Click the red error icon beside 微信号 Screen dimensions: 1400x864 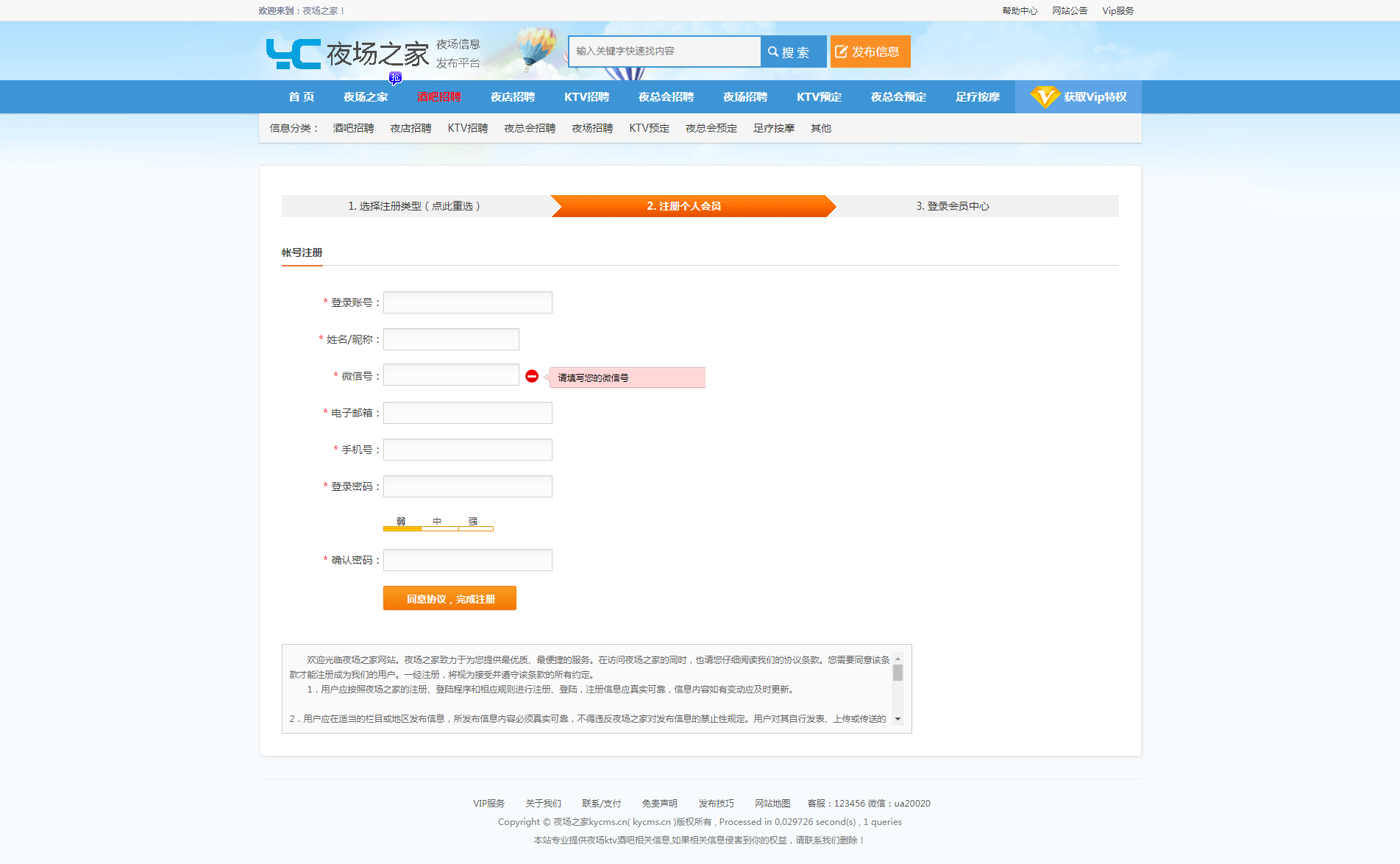pos(532,376)
